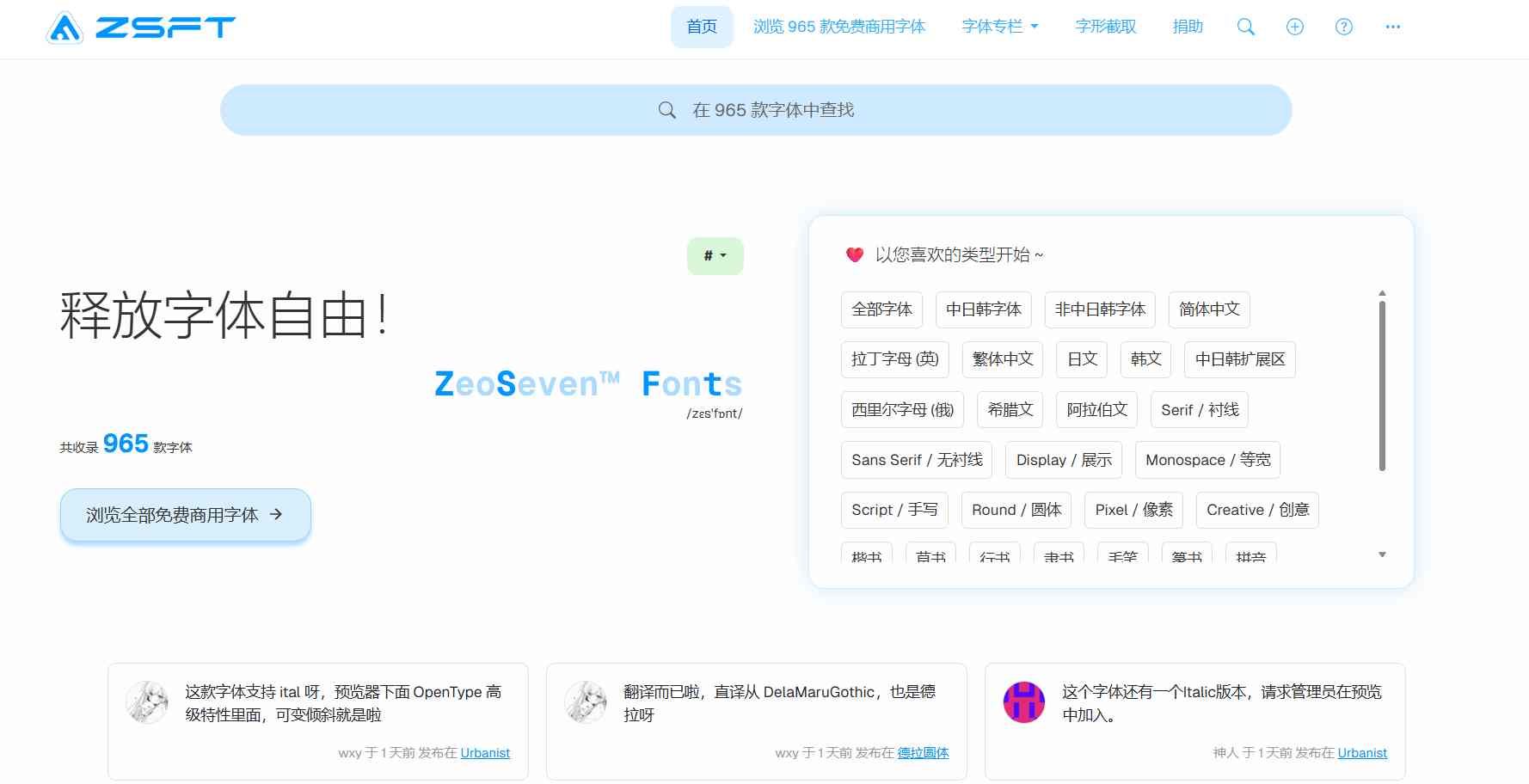
Task: Open the green # dropdown button
Action: [715, 256]
